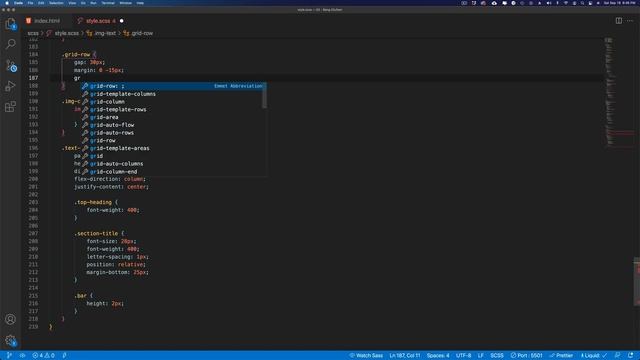This screenshot has width=640, height=360.
Task: Open the editor More Actions ellipsis
Action: (x=630, y=20)
